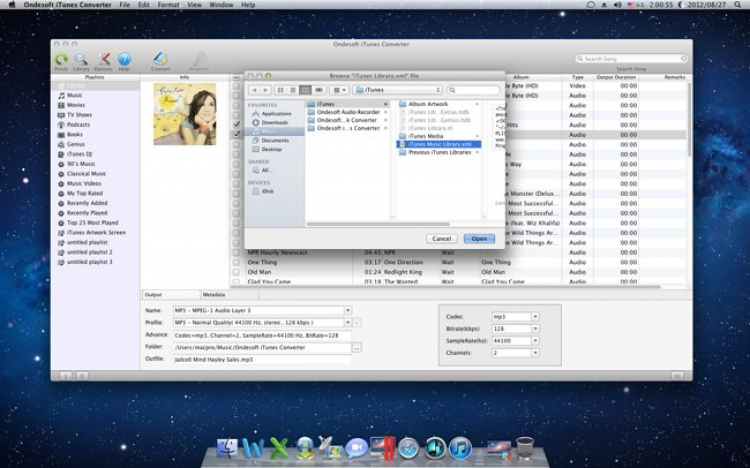The image size is (750, 468).
Task: Open the SampleRate(hz) dropdown
Action: pos(535,341)
